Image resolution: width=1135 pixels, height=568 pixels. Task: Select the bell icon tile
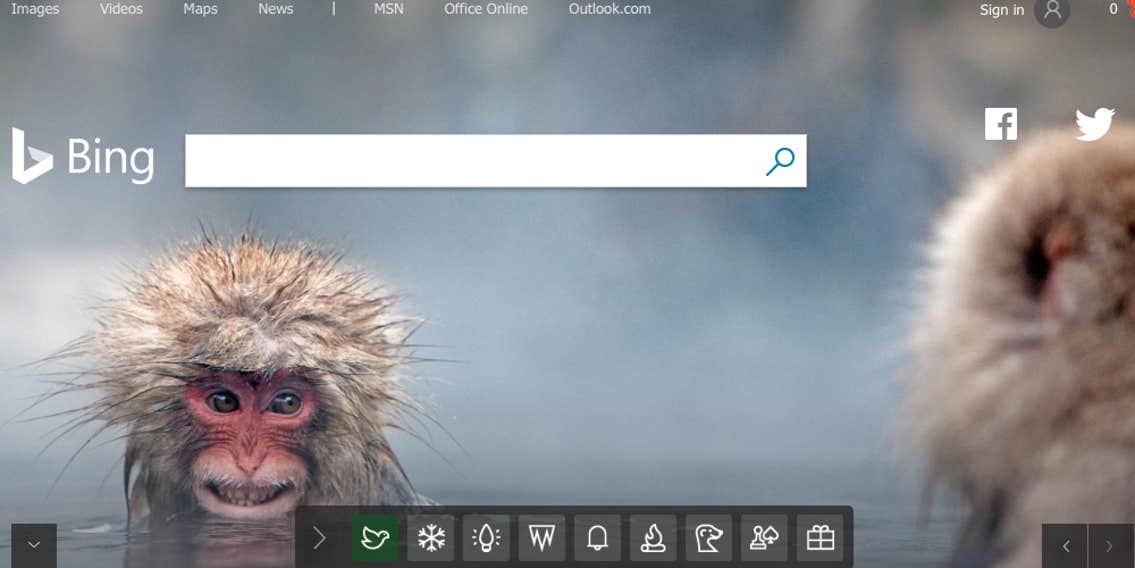pos(598,538)
